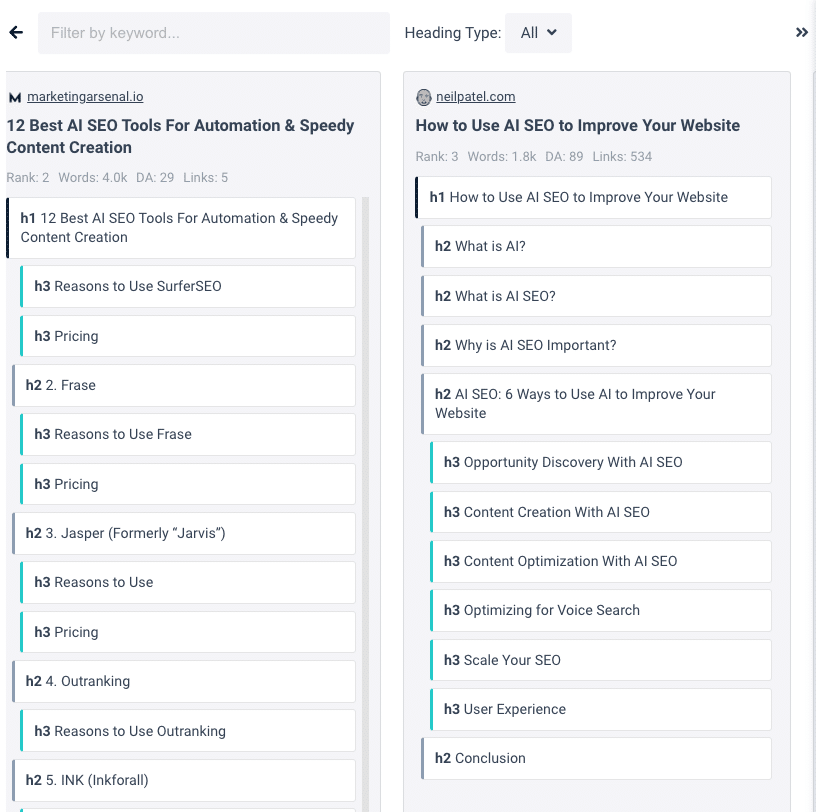The width and height of the screenshot is (816, 812).
Task: Select the h2 2. Frase heading
Action: tap(184, 385)
